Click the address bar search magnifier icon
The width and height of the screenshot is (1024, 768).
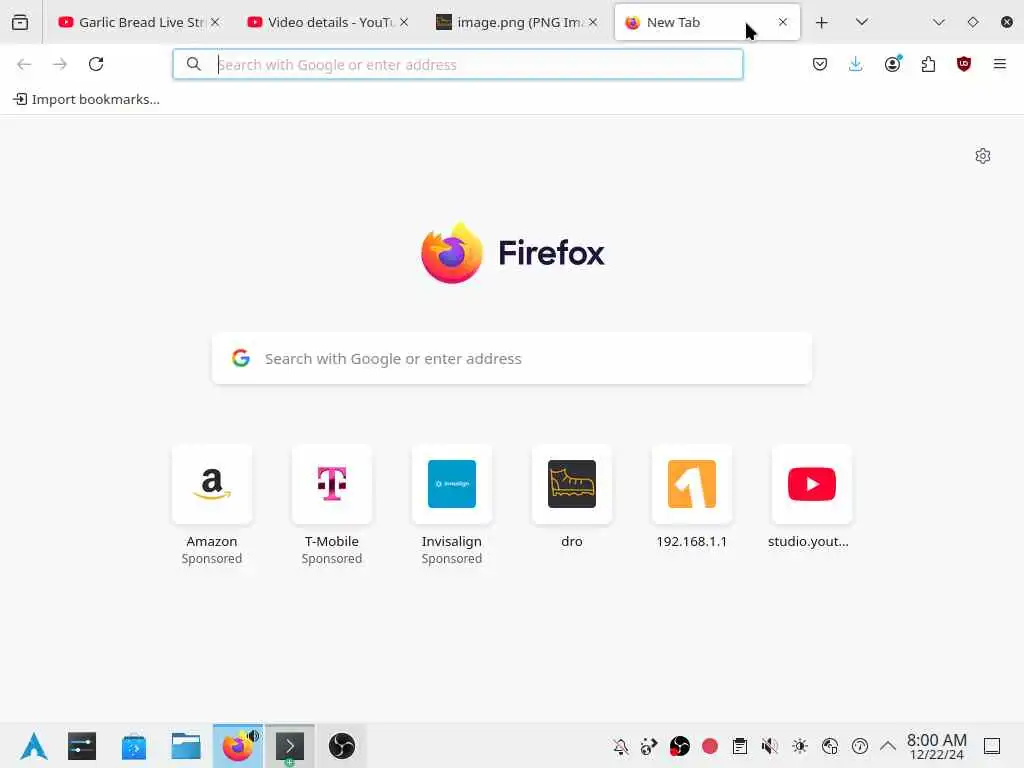pos(193,64)
